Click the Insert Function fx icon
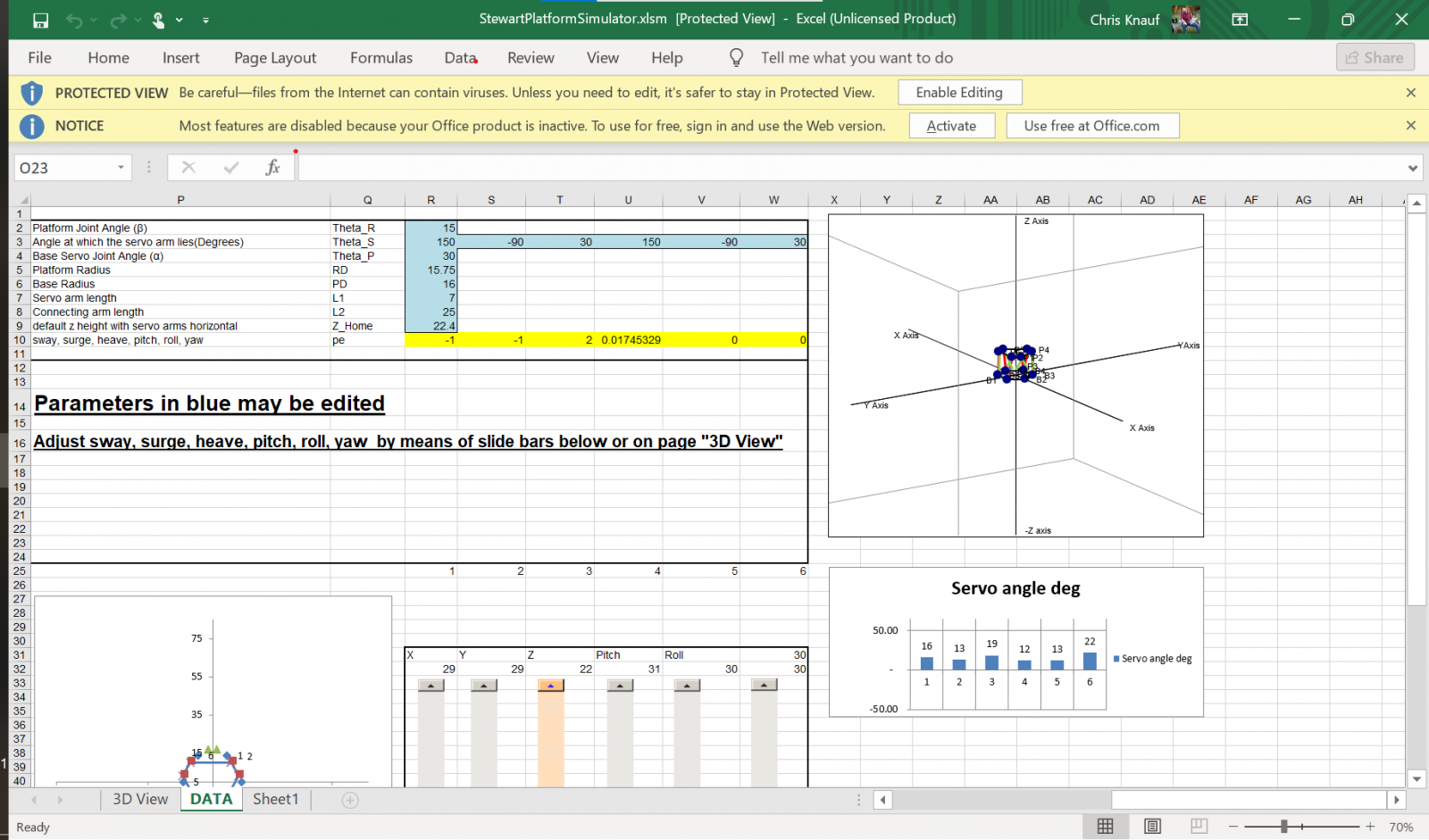Image resolution: width=1429 pixels, height=840 pixels. pos(273,168)
